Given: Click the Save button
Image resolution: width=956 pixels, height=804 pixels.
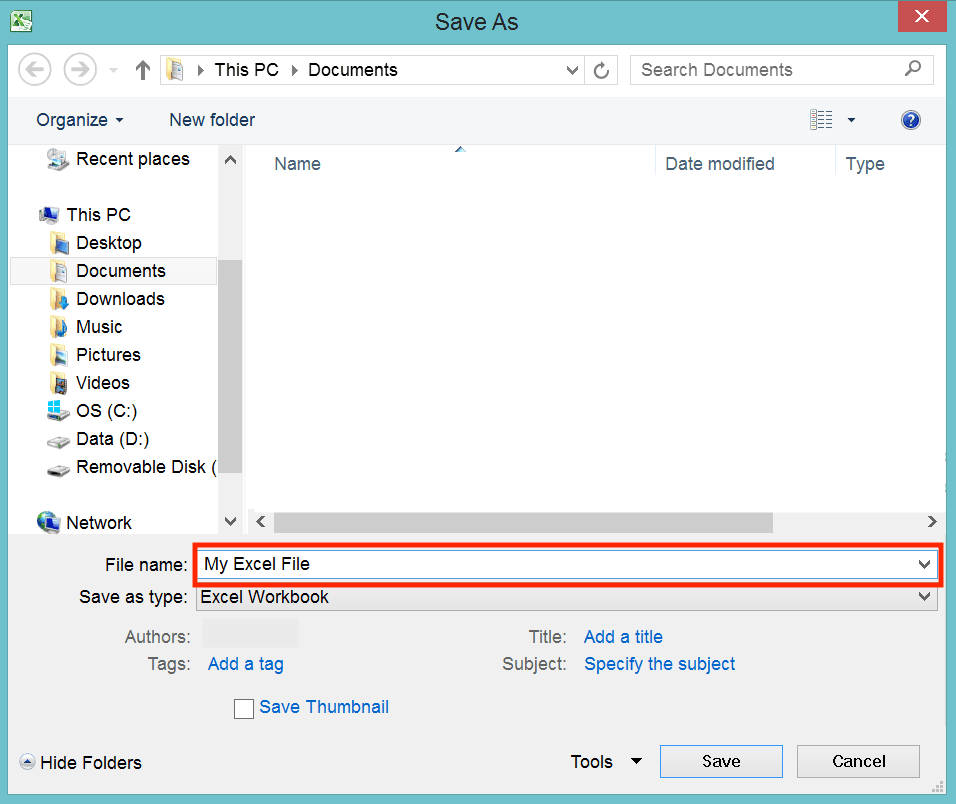Looking at the screenshot, I should click(x=721, y=761).
